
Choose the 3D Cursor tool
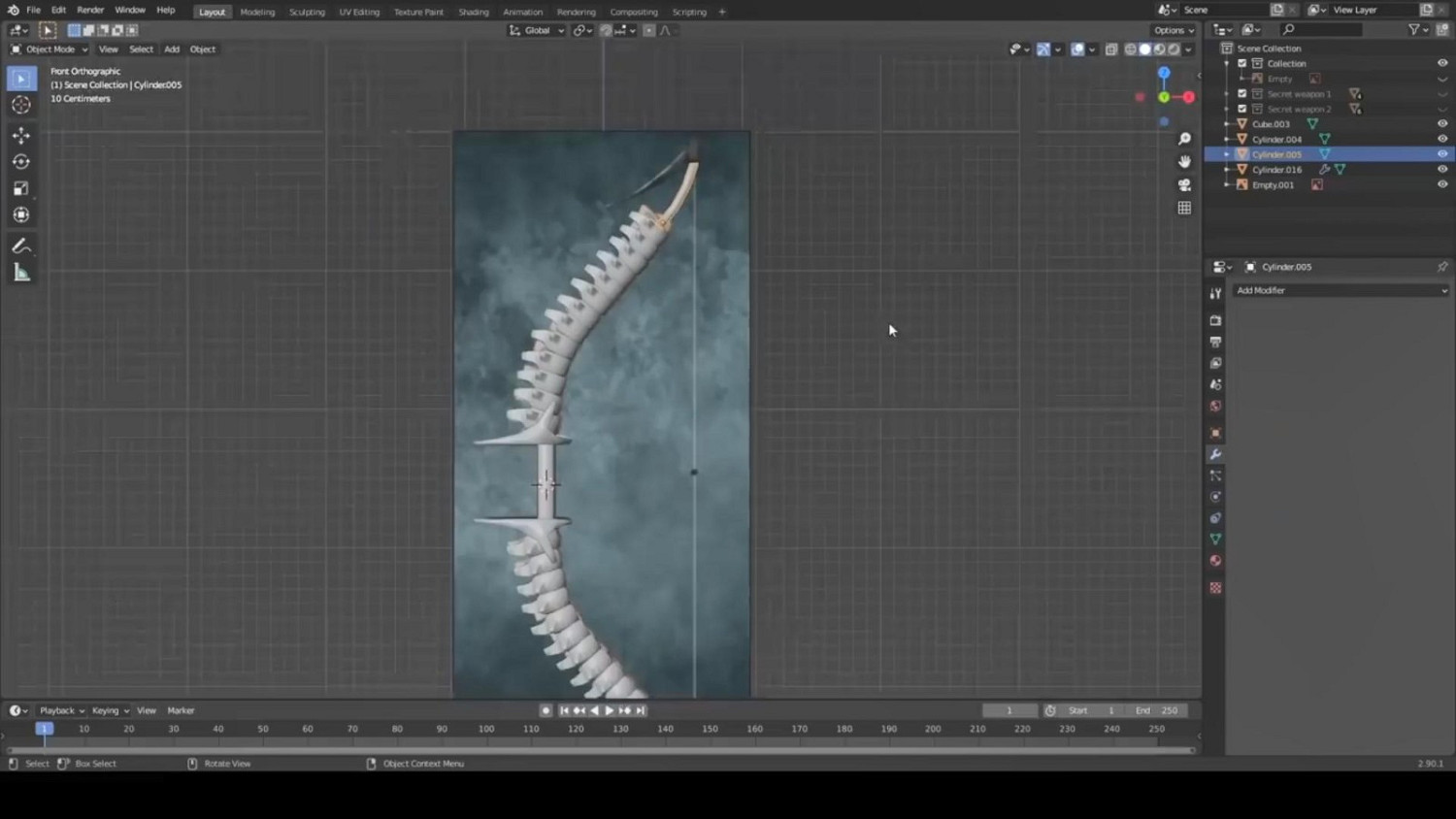21,105
